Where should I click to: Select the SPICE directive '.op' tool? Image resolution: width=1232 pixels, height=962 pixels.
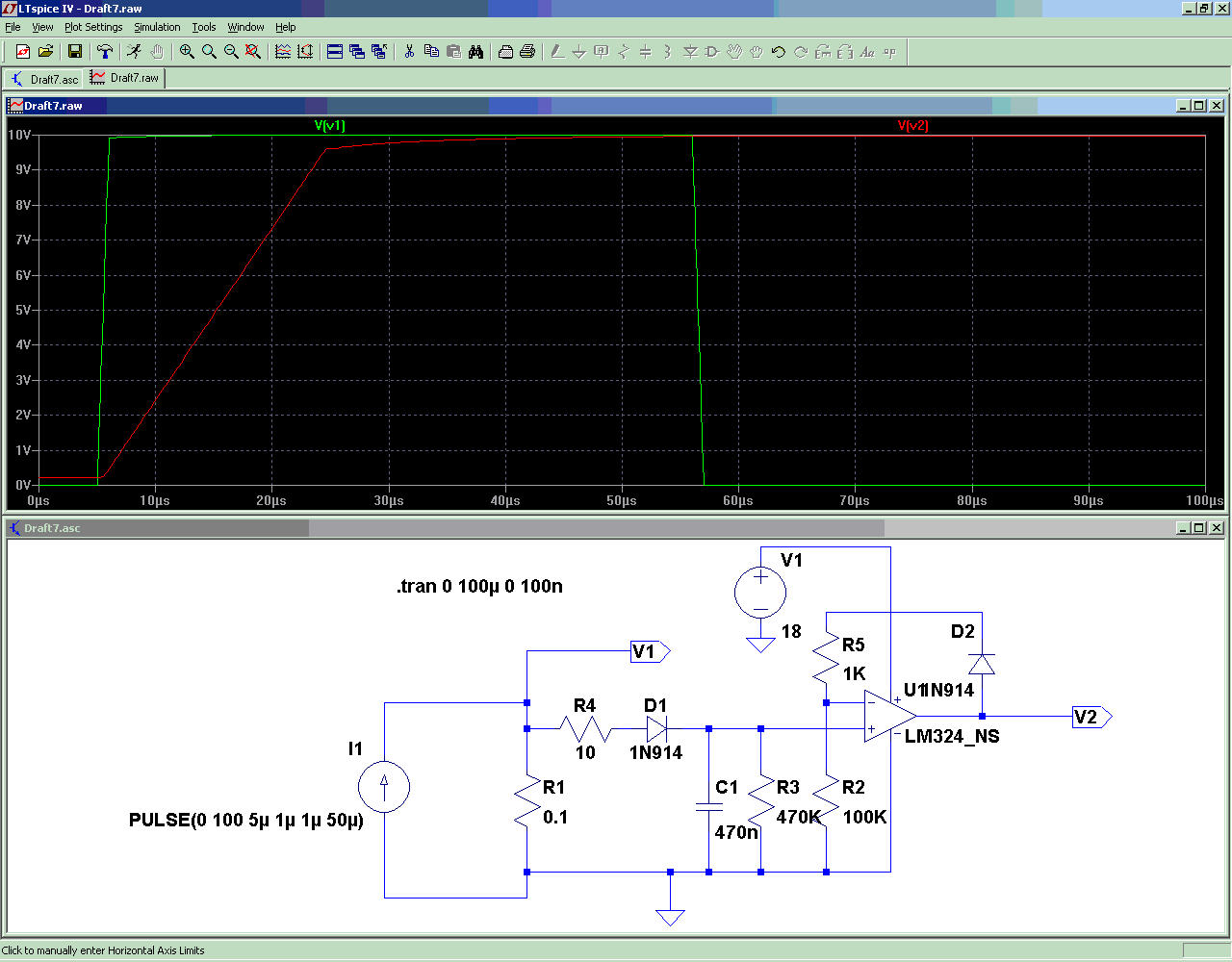click(x=889, y=52)
